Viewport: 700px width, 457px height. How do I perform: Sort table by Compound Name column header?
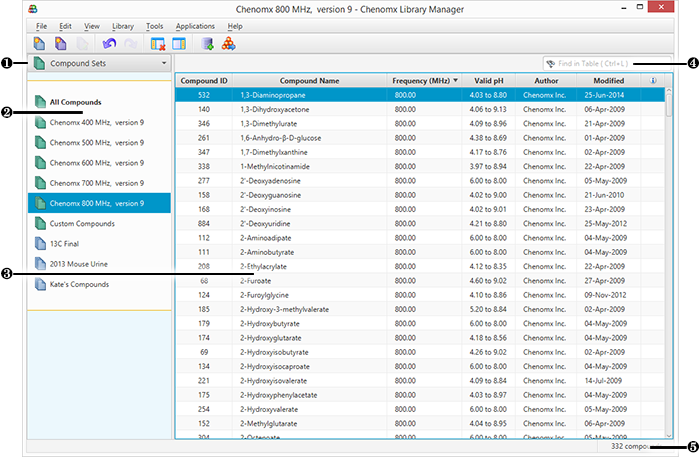(309, 80)
